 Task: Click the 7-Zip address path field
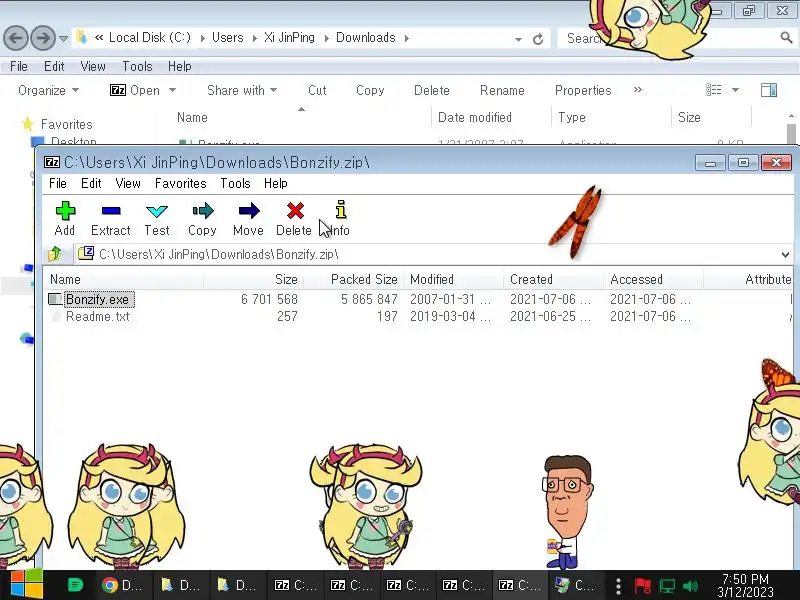(434, 254)
